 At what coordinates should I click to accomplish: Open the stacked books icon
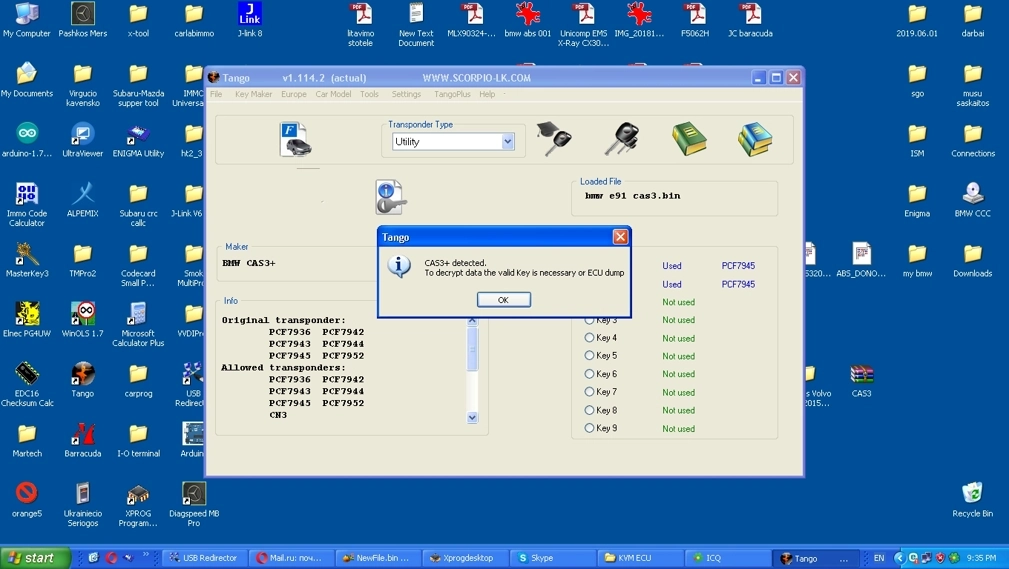755,139
